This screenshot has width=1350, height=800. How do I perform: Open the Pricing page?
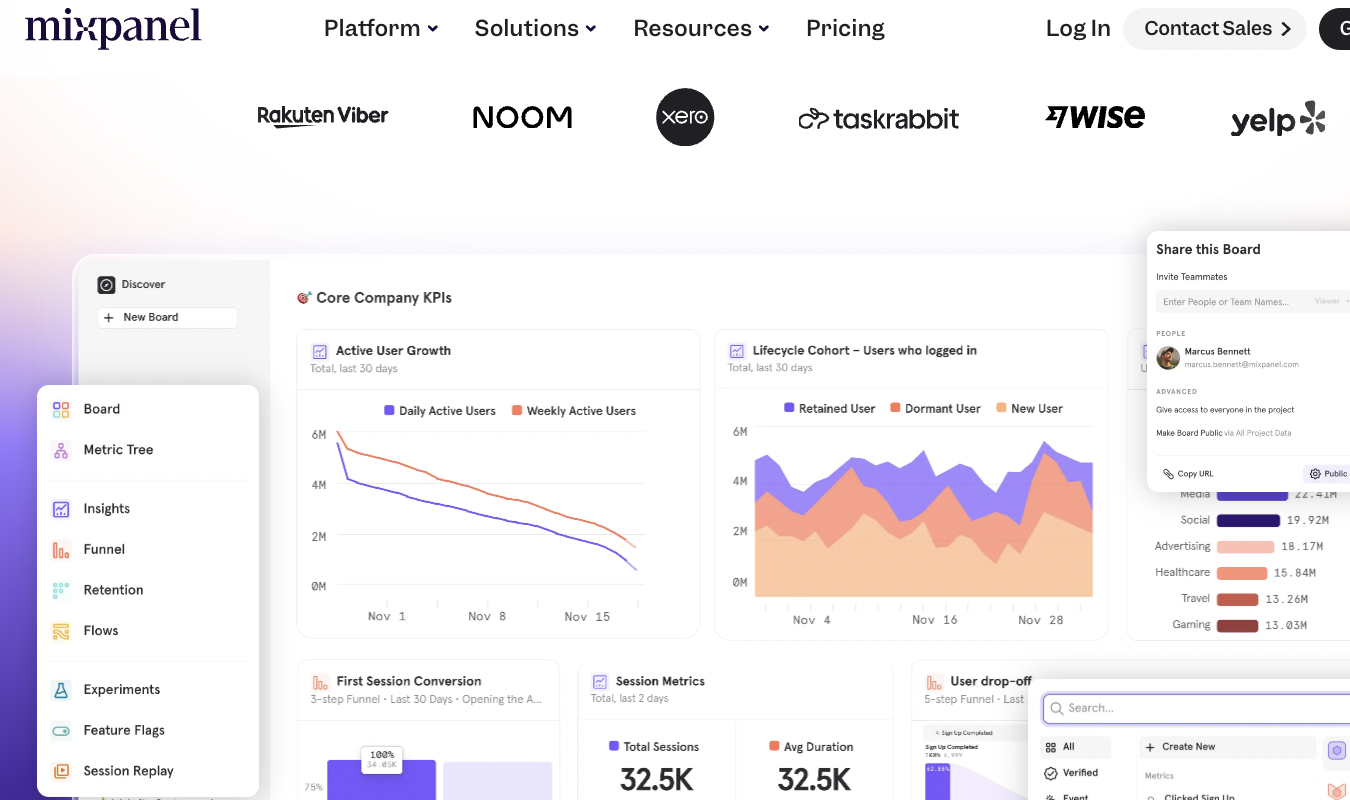click(x=845, y=28)
